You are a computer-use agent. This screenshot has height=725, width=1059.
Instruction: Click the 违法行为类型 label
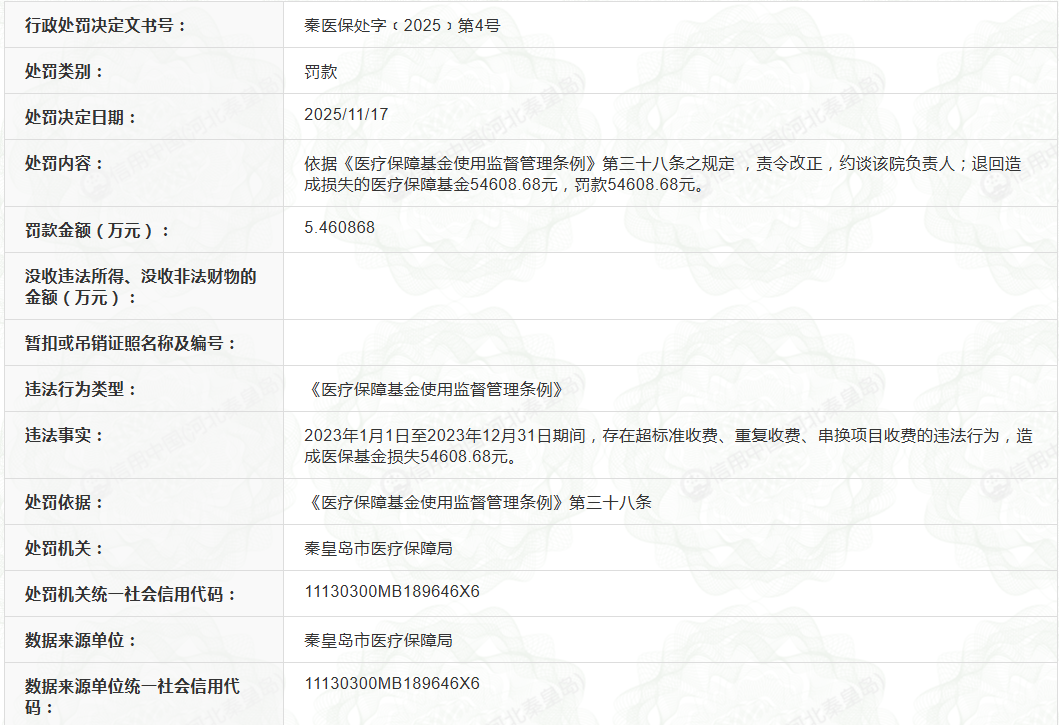[81, 389]
